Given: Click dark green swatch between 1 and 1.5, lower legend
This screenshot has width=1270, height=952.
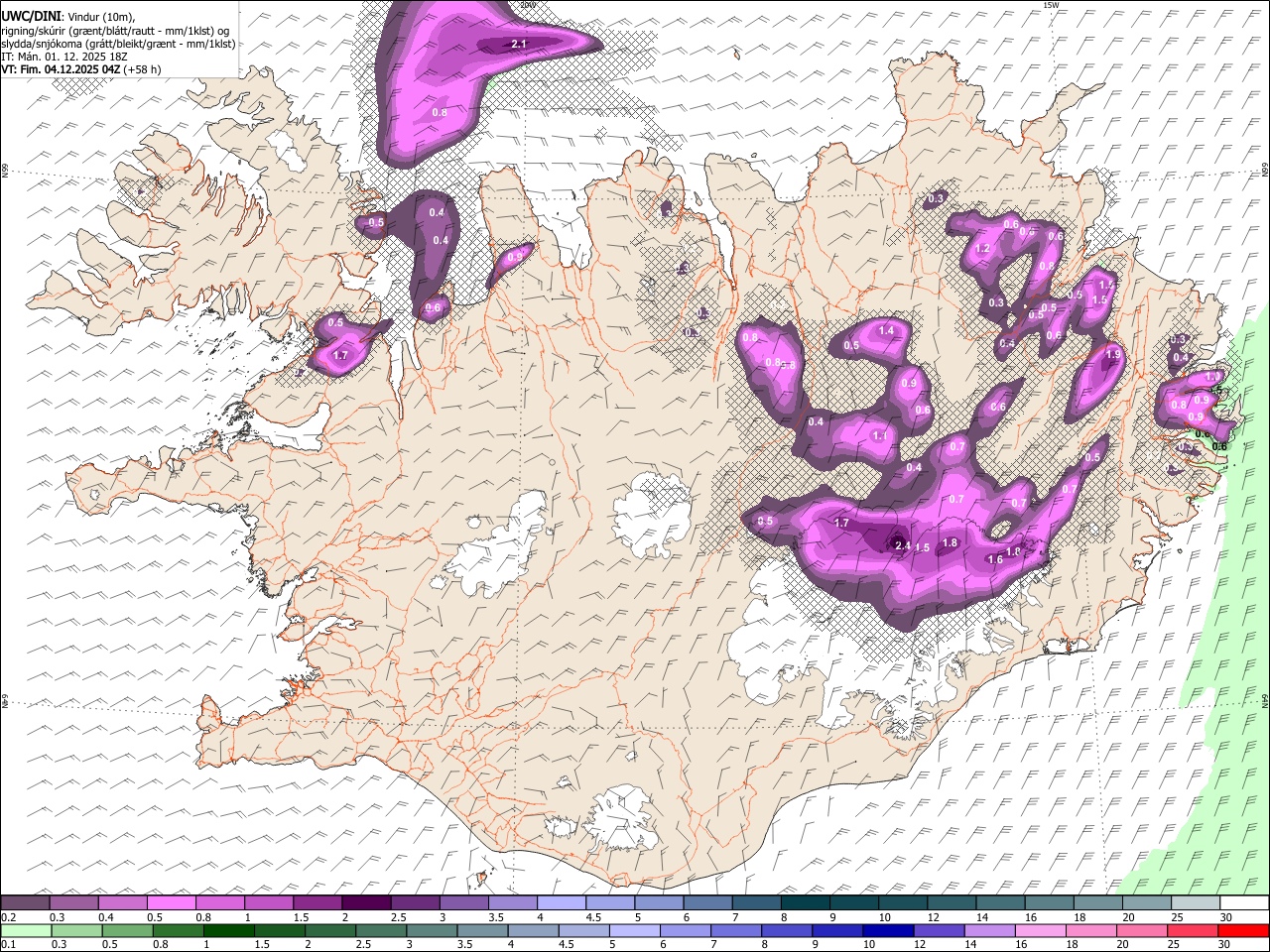Looking at the screenshot, I should click(231, 931).
